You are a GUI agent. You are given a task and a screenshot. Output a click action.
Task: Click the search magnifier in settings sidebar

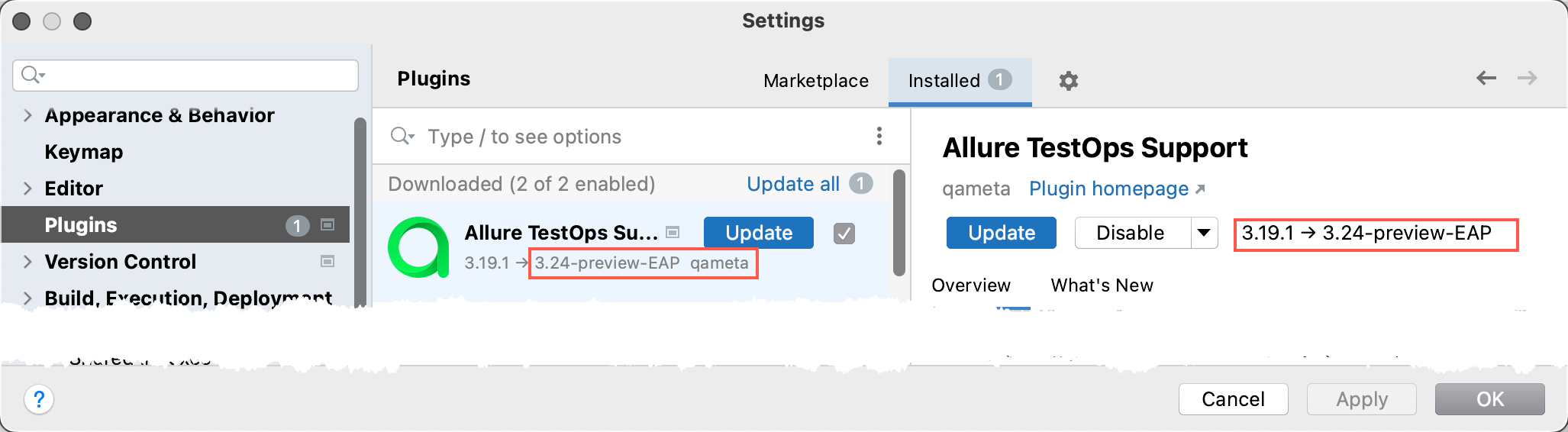pyautogui.click(x=32, y=75)
